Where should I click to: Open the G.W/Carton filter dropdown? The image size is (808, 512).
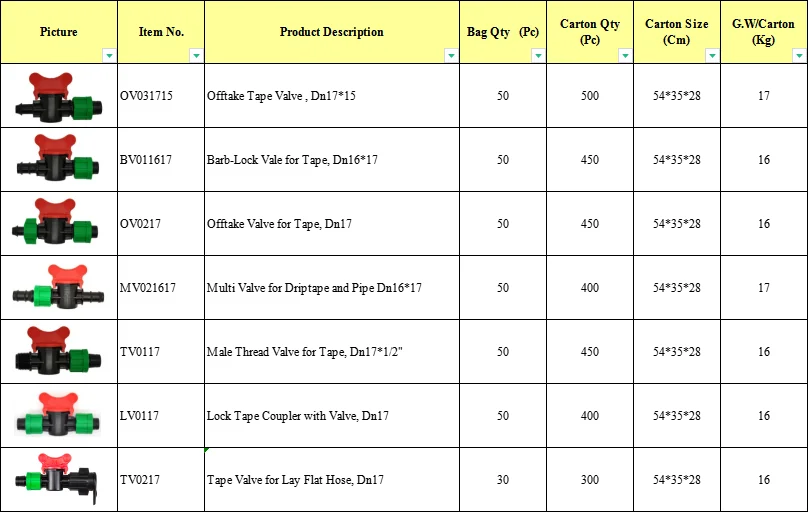[800, 56]
